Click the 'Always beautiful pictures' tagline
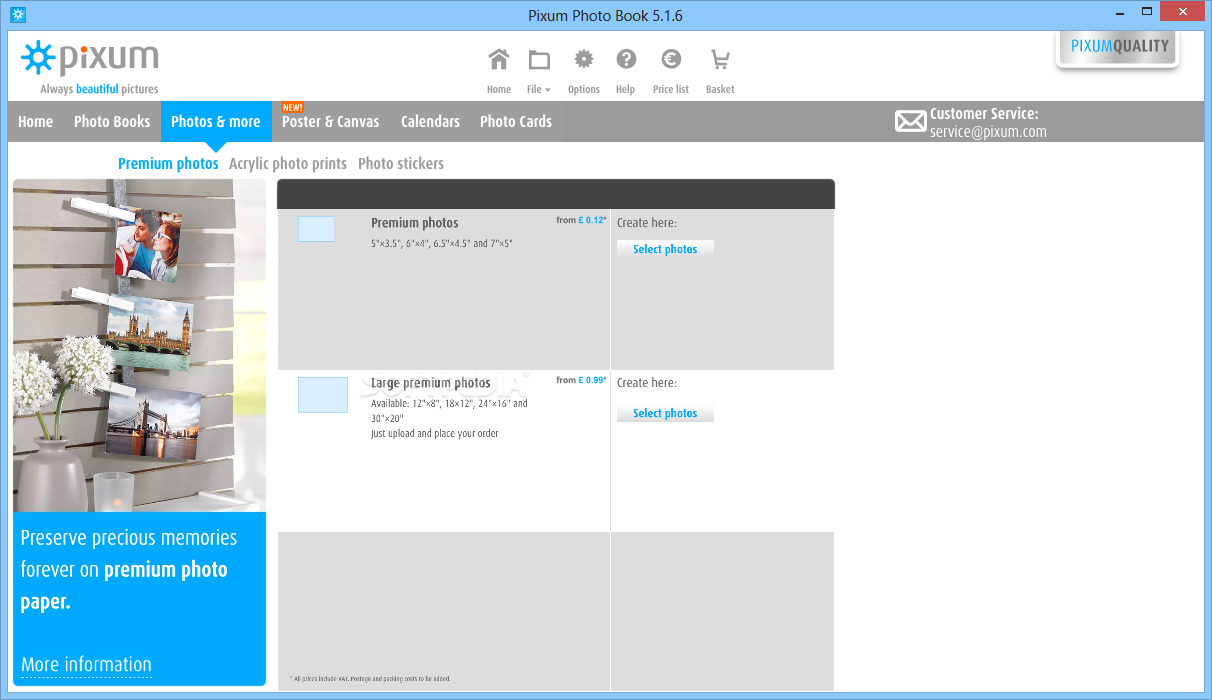The height and width of the screenshot is (700, 1212). [99, 89]
